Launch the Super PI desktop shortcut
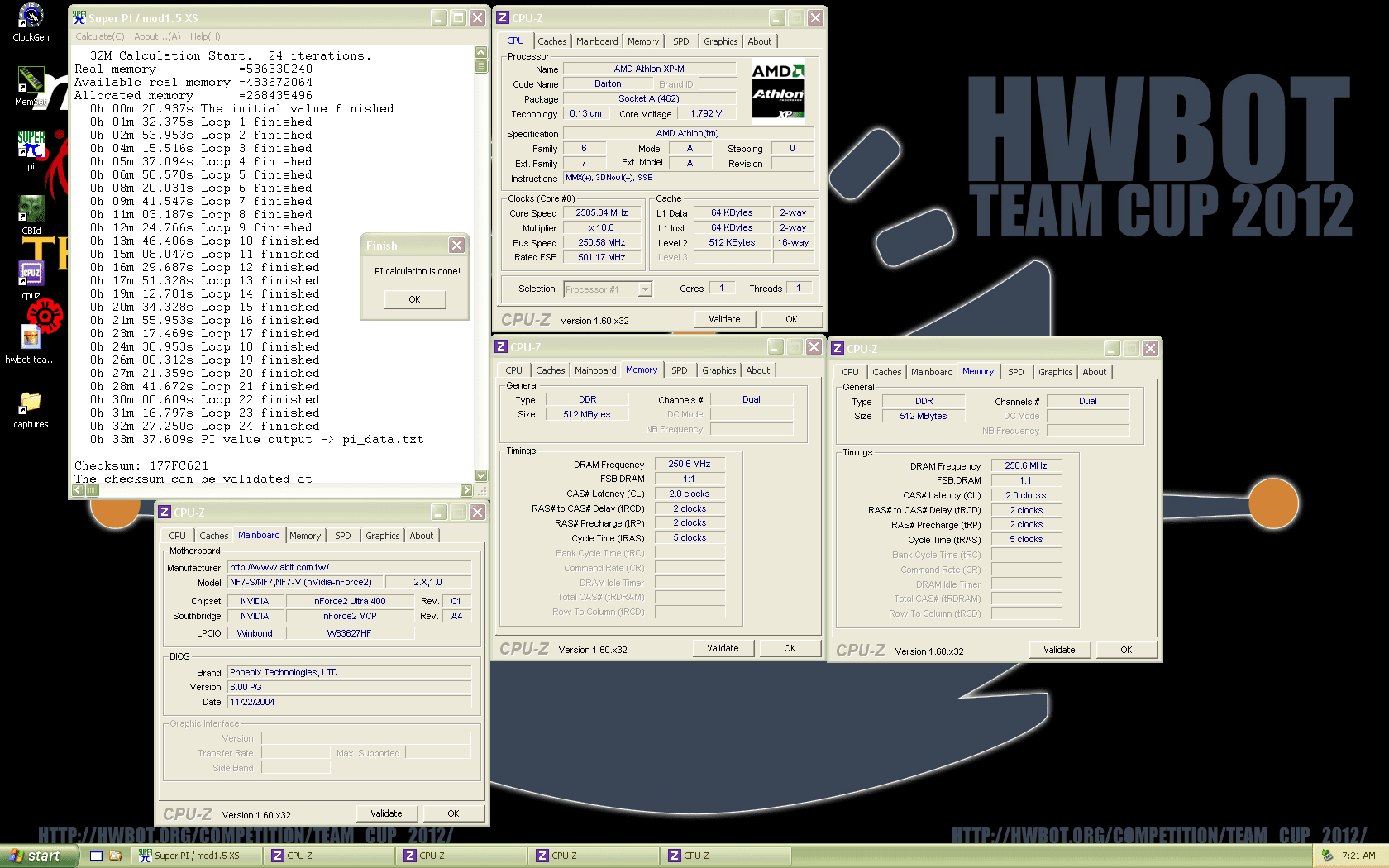This screenshot has width=1389, height=868. (x=31, y=150)
